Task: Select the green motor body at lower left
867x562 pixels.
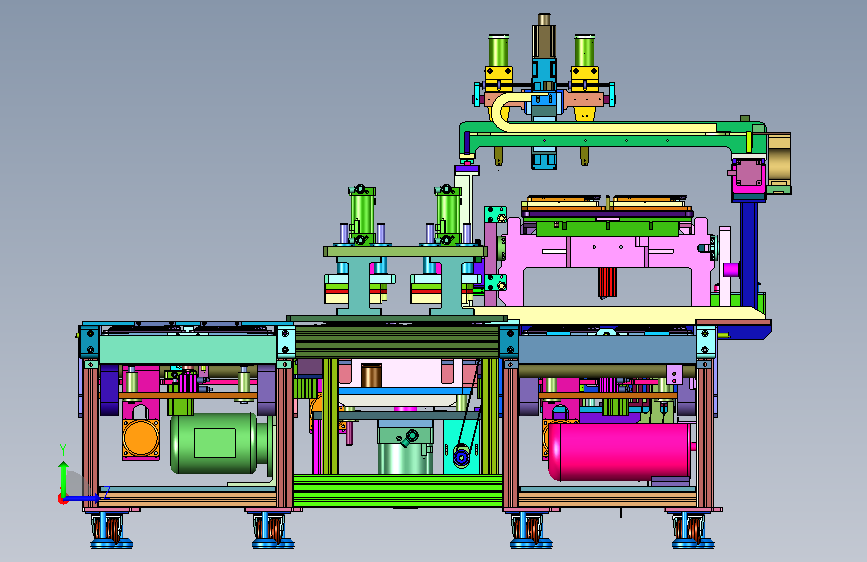Action: tap(213, 443)
